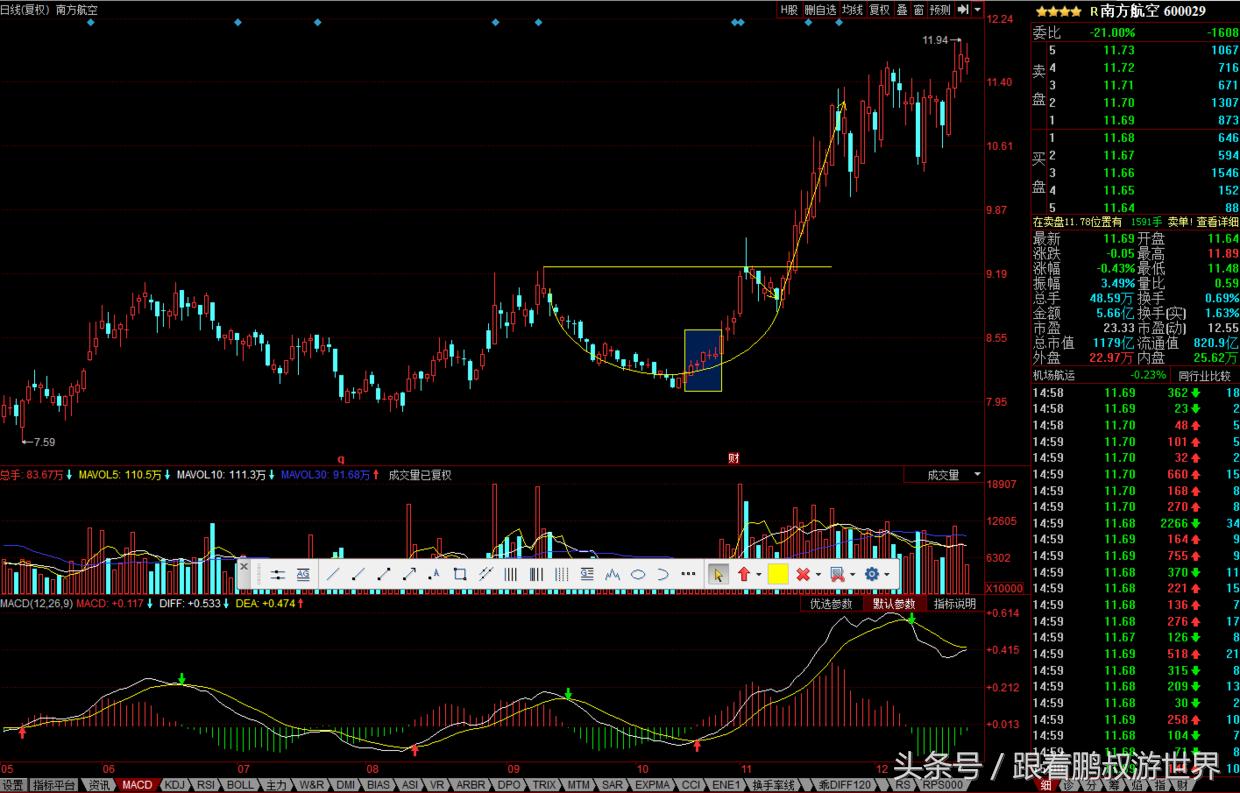The image size is (1240, 793).
Task: Click the red up-arrow marker tool
Action: pos(744,574)
